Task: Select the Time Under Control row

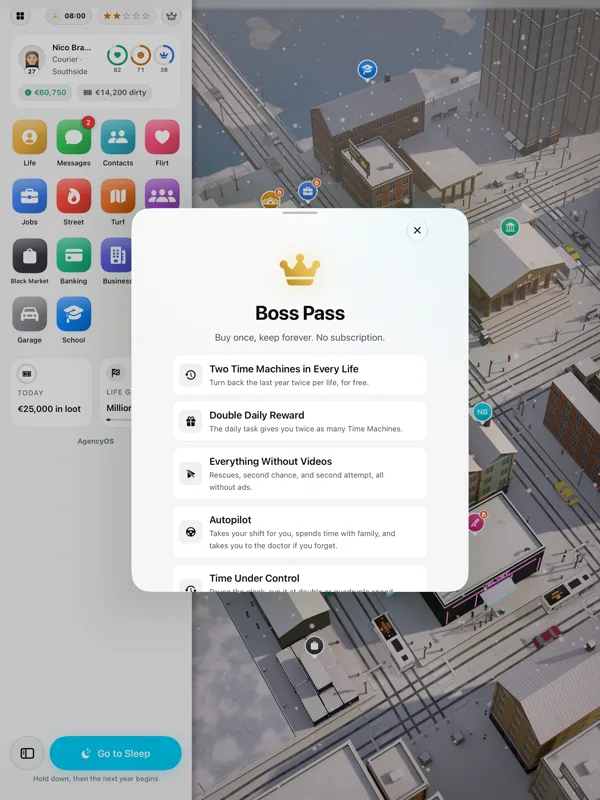Action: tap(300, 579)
